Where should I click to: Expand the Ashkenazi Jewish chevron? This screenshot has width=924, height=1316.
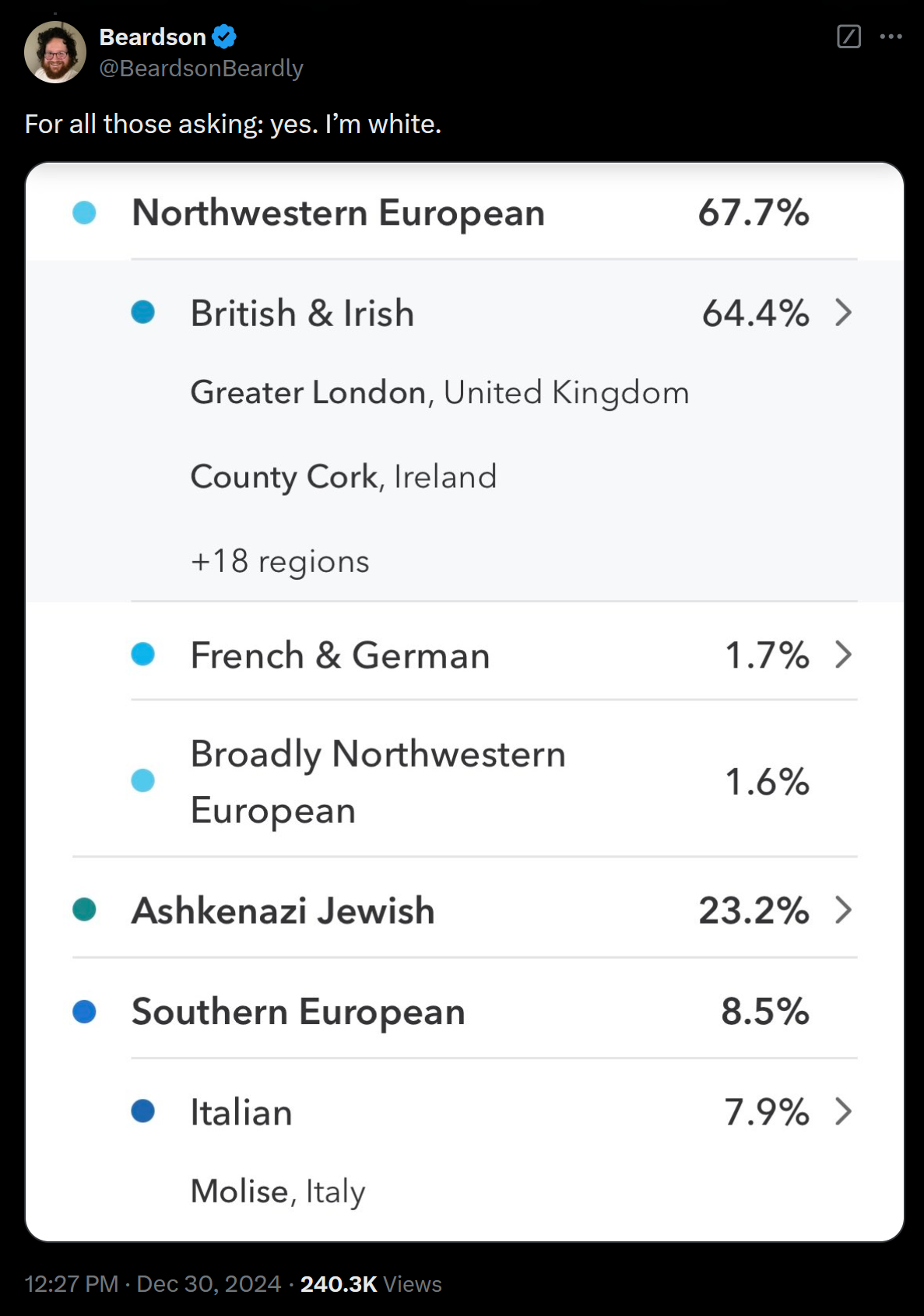click(x=843, y=910)
